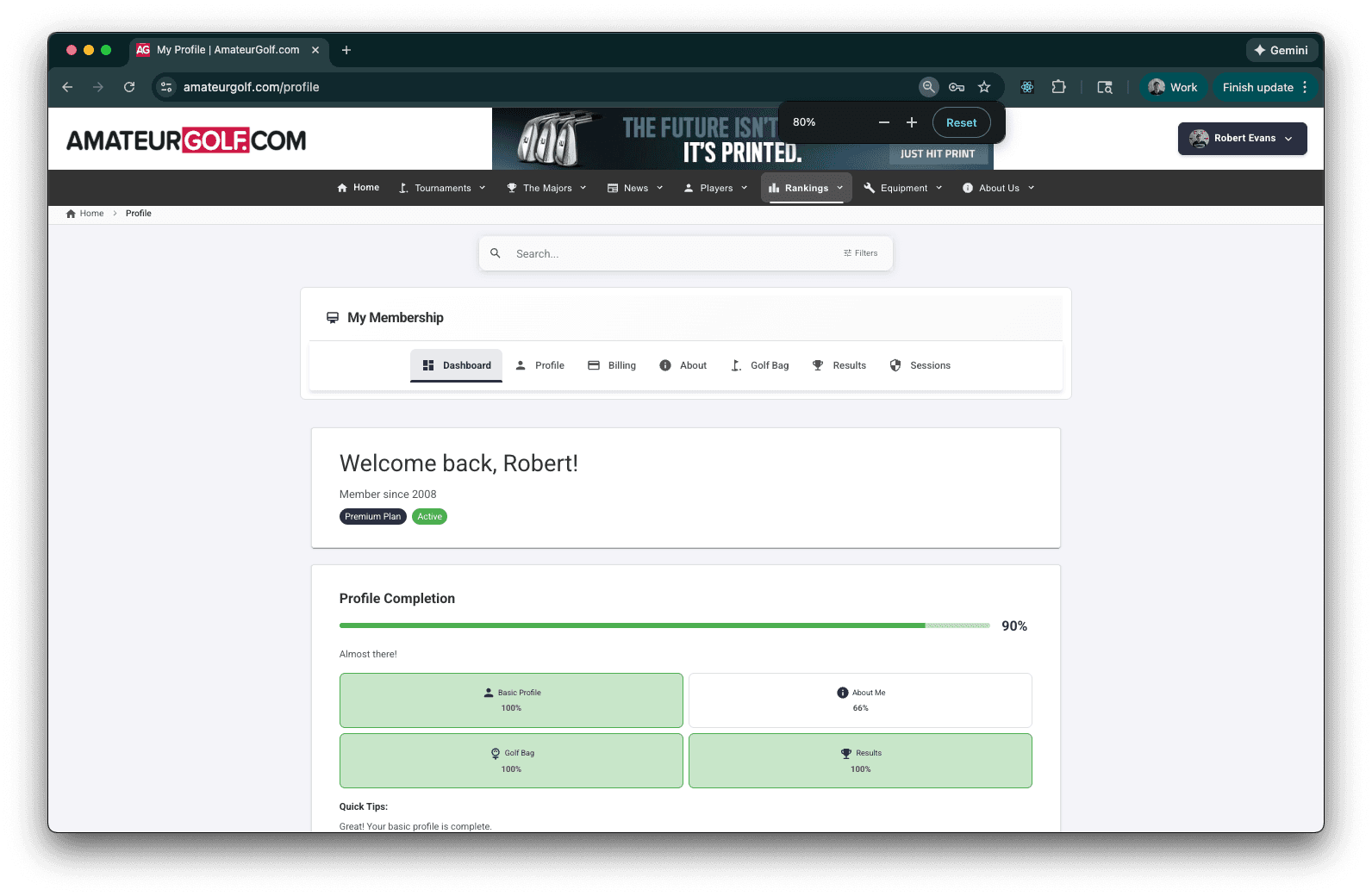Reset the page zoom level
The image size is (1372, 896).
961,122
